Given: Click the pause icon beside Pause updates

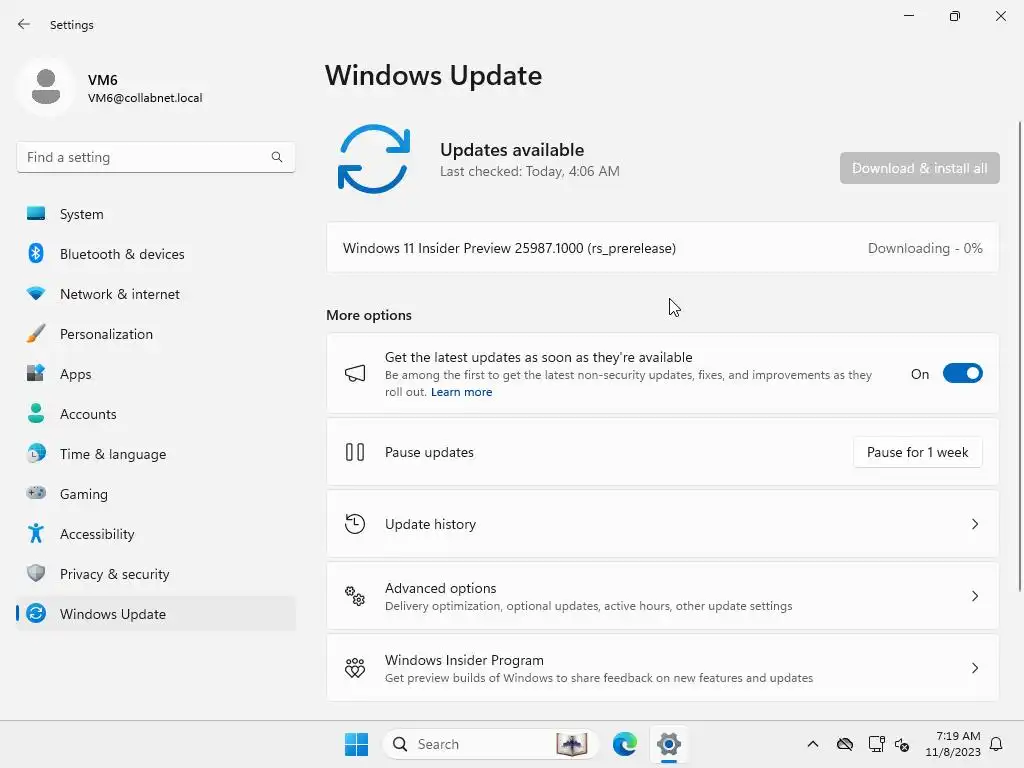Looking at the screenshot, I should 355,452.
